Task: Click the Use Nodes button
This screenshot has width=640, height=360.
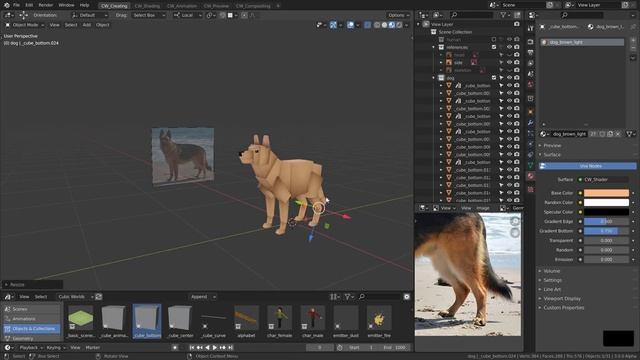Action: pyautogui.click(x=588, y=166)
